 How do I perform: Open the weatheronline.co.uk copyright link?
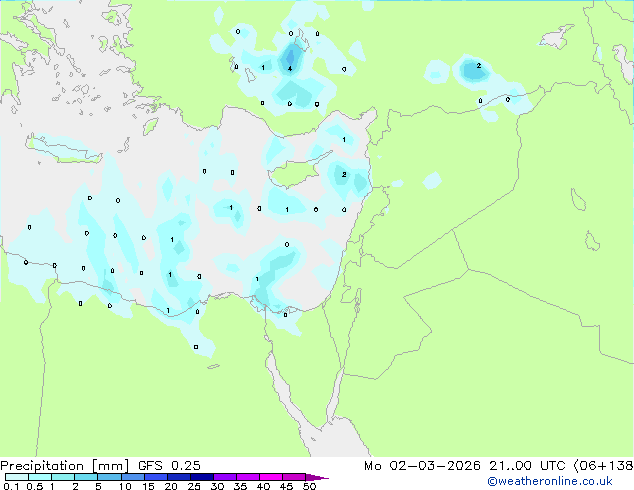(x=550, y=481)
